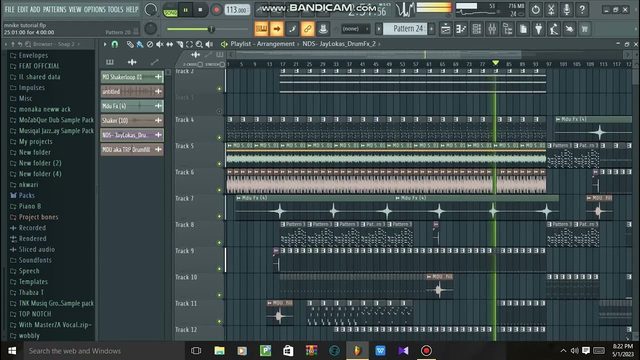Show audio clips in the picker panel
The width and height of the screenshot is (640, 360).
tap(132, 62)
